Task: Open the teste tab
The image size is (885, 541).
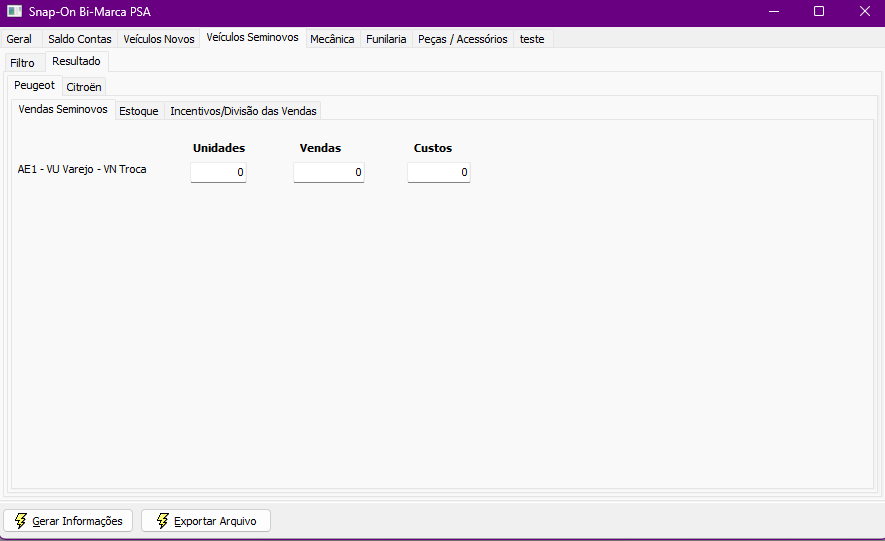Action: click(532, 39)
